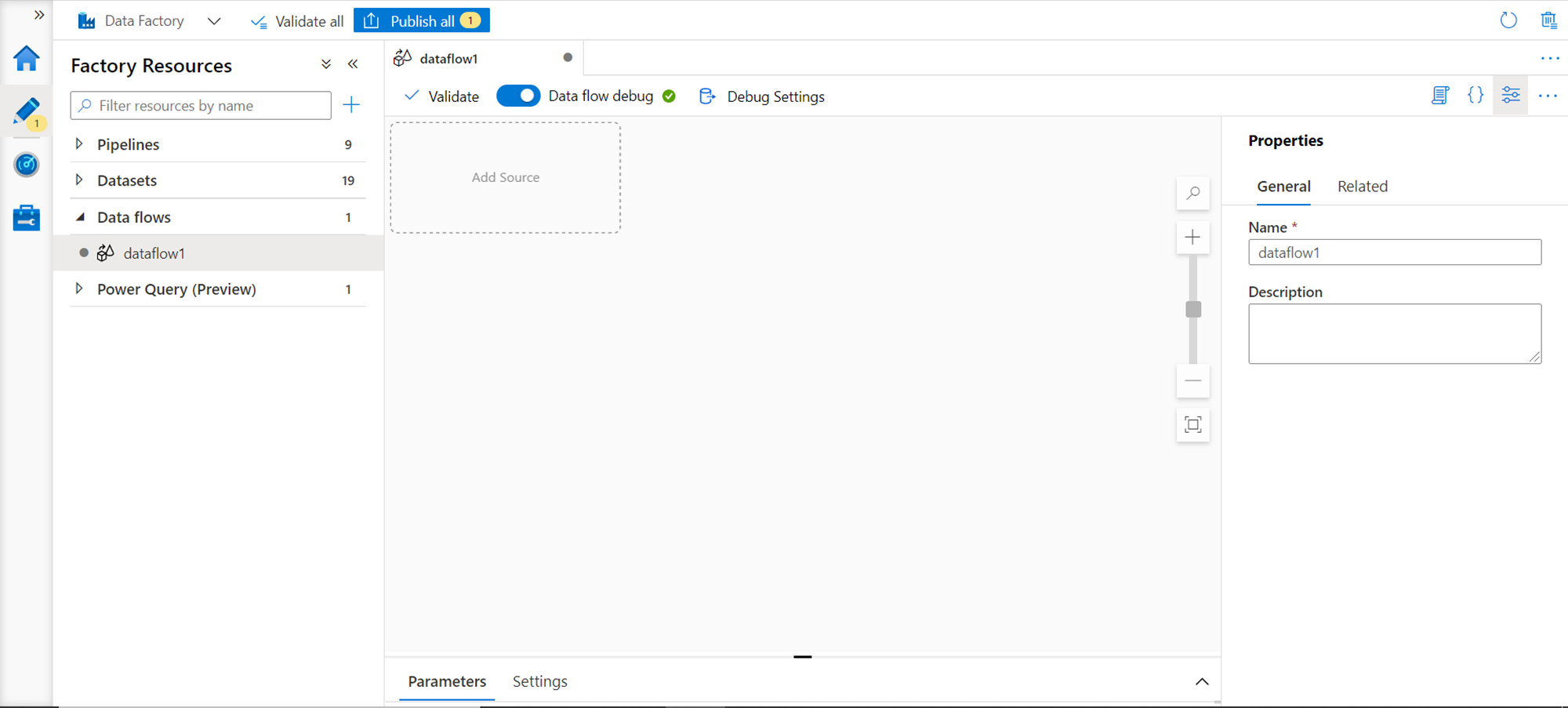Zoom out on the canvas

point(1193,381)
